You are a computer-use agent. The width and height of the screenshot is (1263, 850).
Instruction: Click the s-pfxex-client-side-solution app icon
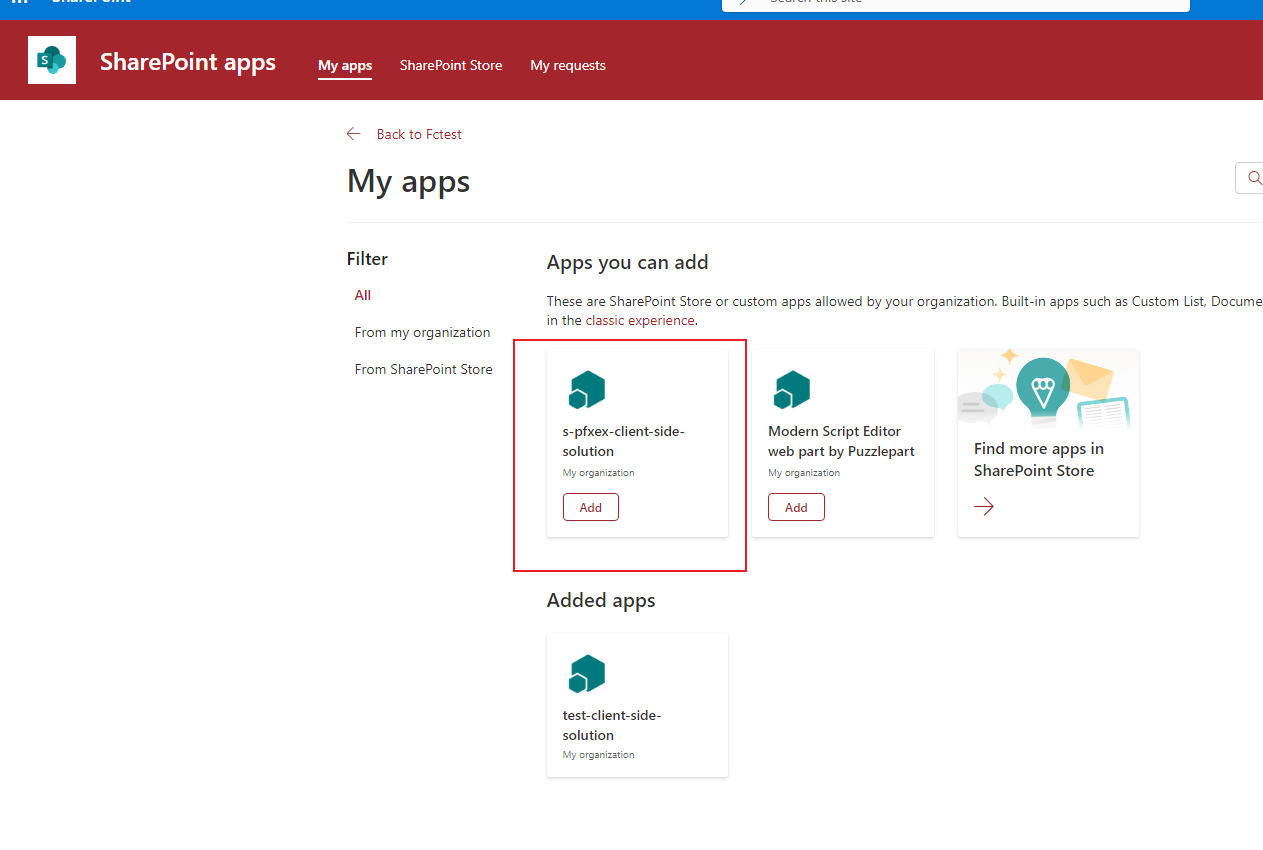587,390
